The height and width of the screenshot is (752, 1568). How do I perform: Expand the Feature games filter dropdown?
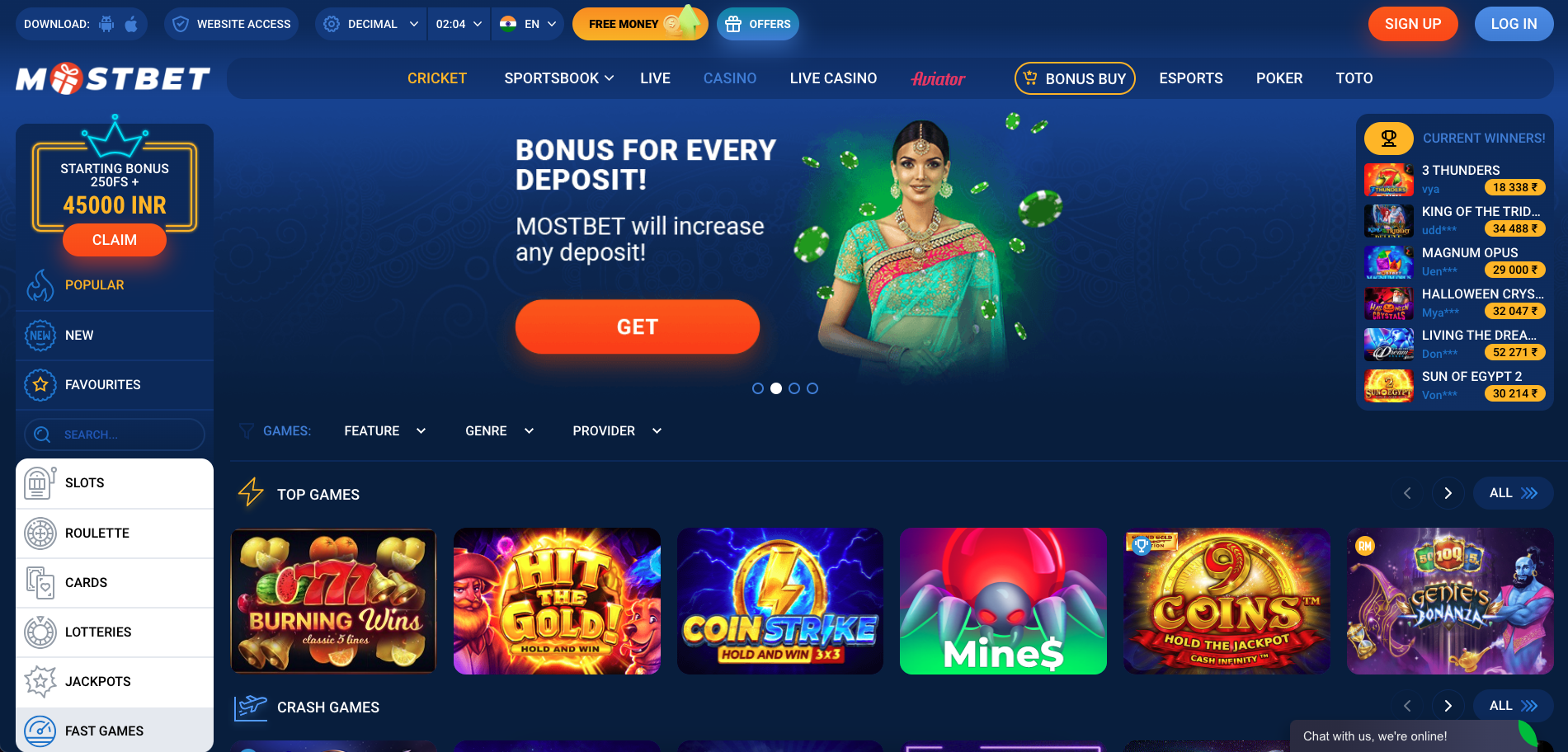pos(385,431)
